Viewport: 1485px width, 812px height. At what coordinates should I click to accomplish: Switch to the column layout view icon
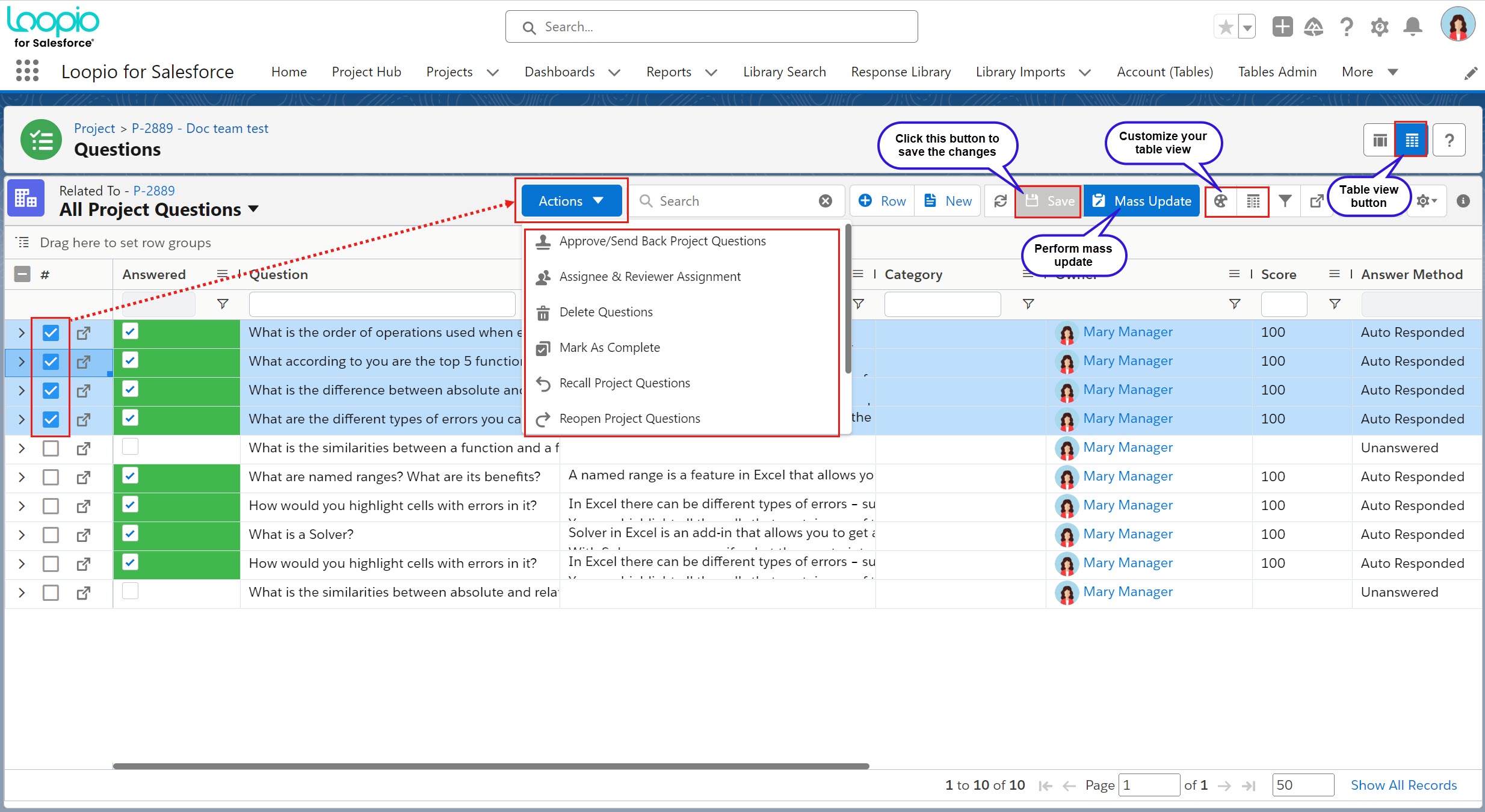tap(1380, 140)
